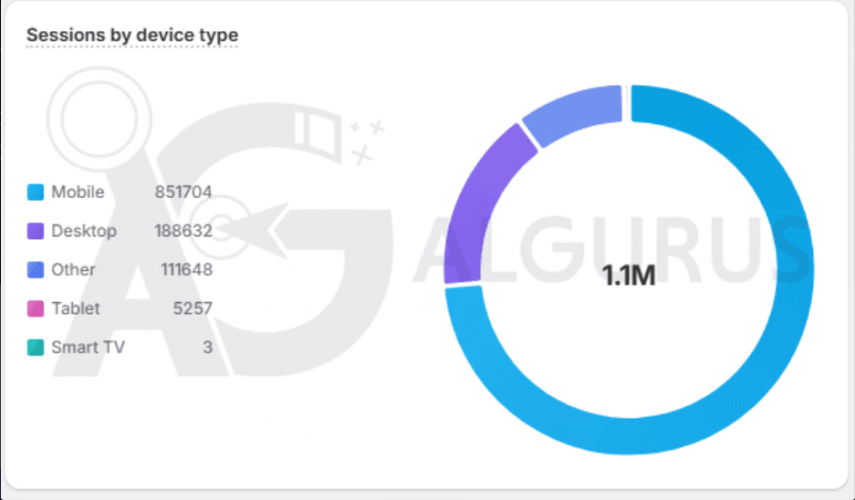Click the 1.1M total in donut center
Viewport: 855px width, 500px height.
[628, 276]
